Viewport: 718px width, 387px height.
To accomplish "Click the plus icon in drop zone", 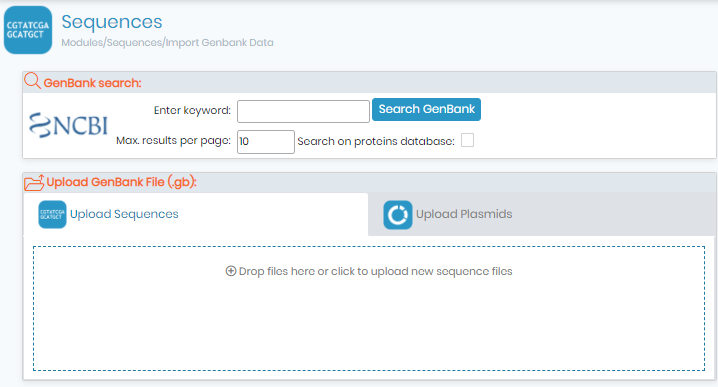I will coord(231,271).
